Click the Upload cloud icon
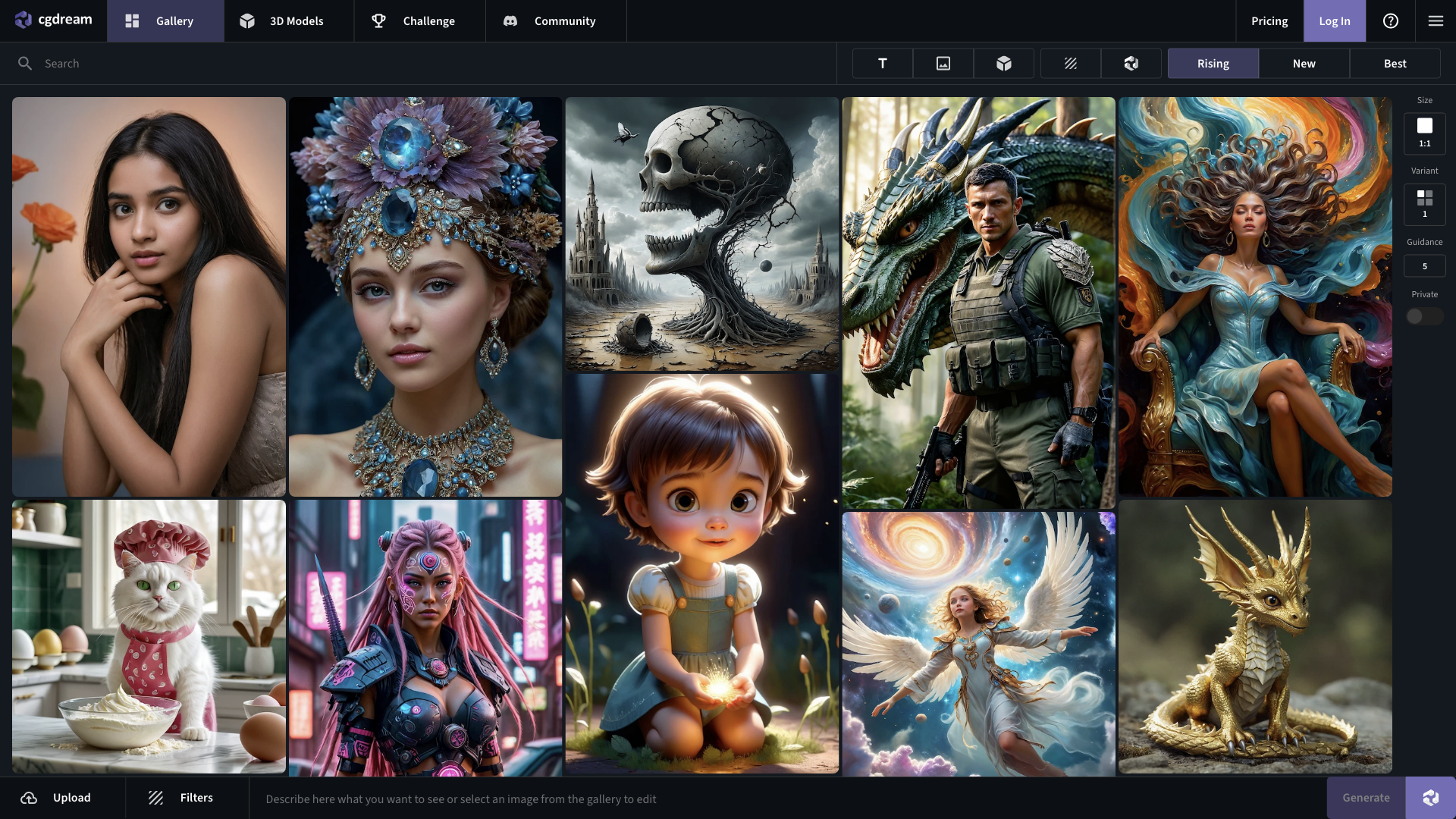This screenshot has width=1456, height=819. [x=29, y=798]
